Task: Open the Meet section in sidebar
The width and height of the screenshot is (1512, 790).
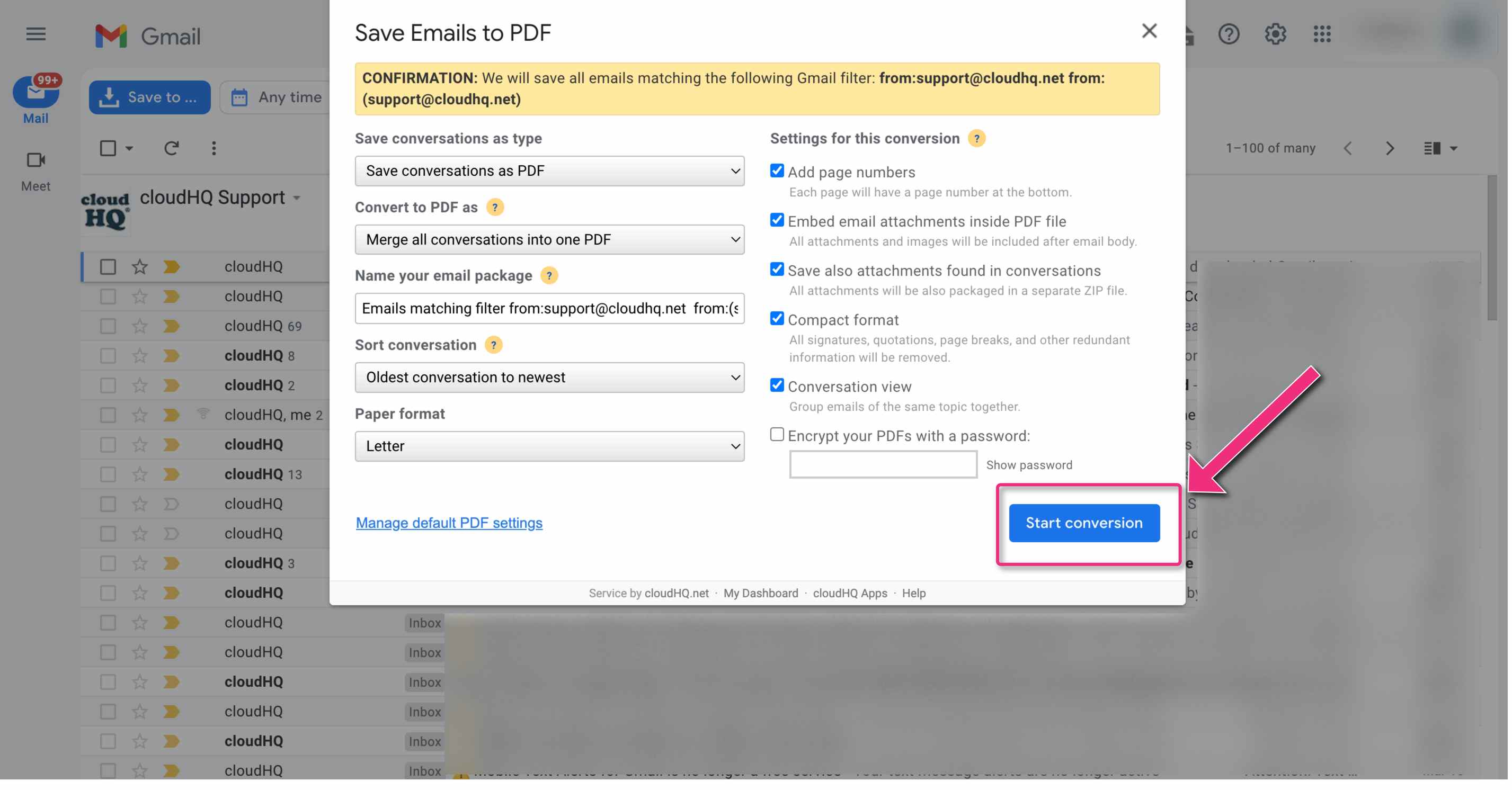Action: pyautogui.click(x=36, y=171)
